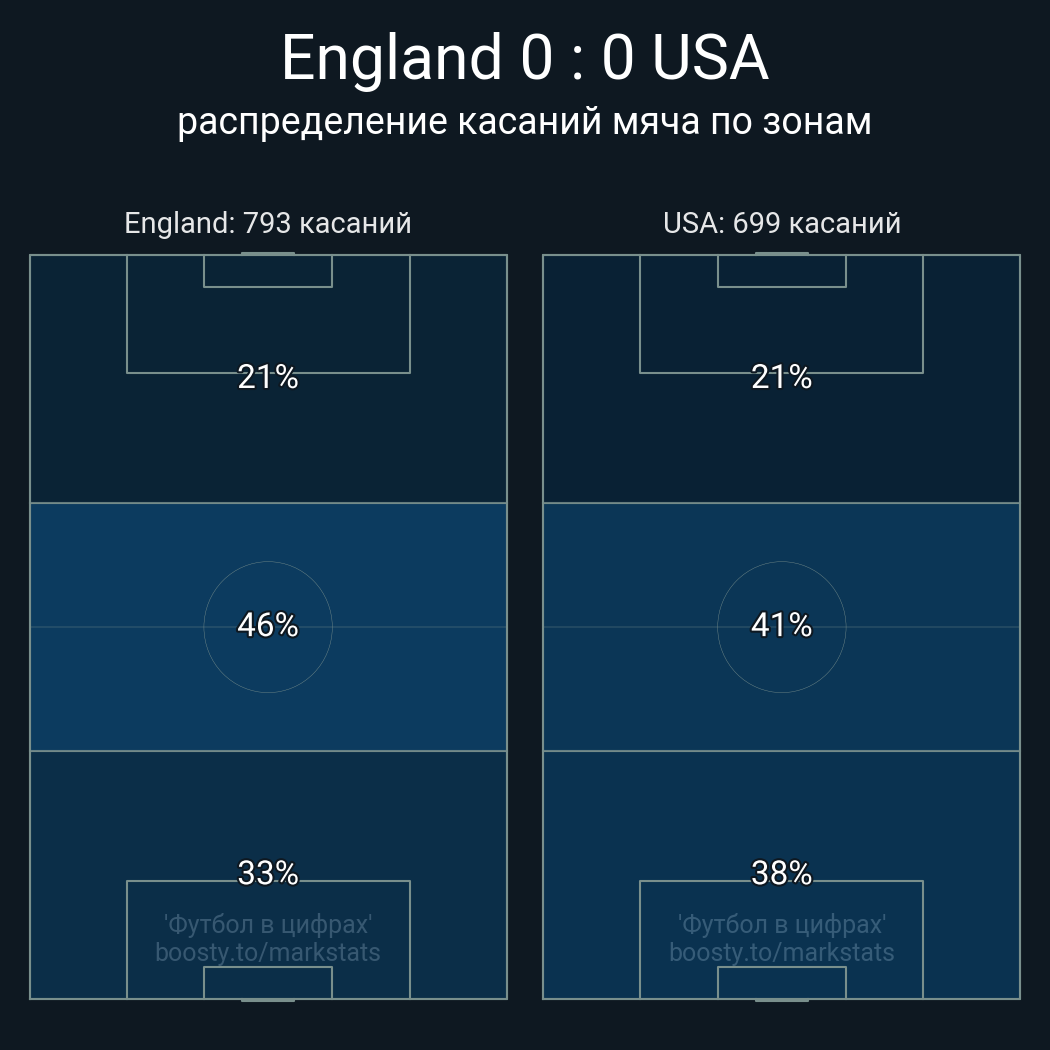Click the "England: 793 касаний" heading
Viewport: 1050px width, 1050px height.
pyautogui.click(x=268, y=223)
